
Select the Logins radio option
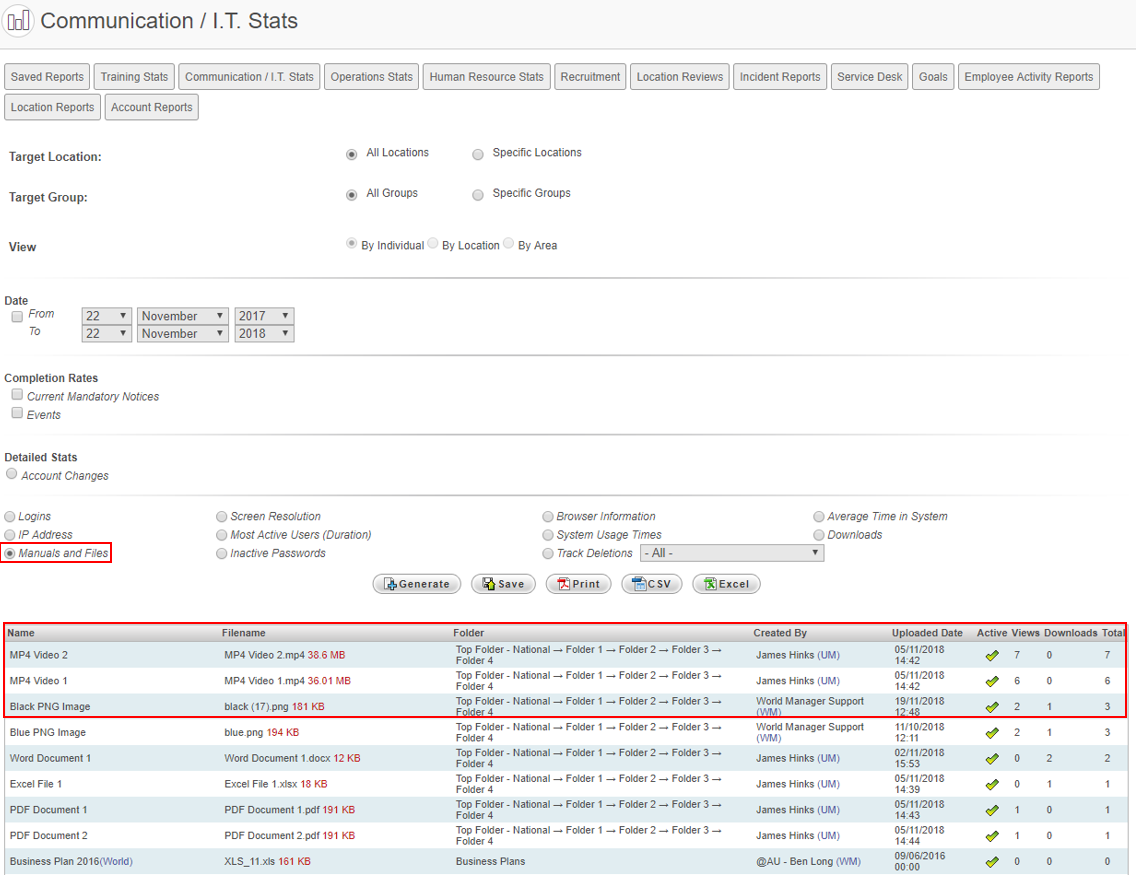click(x=11, y=517)
